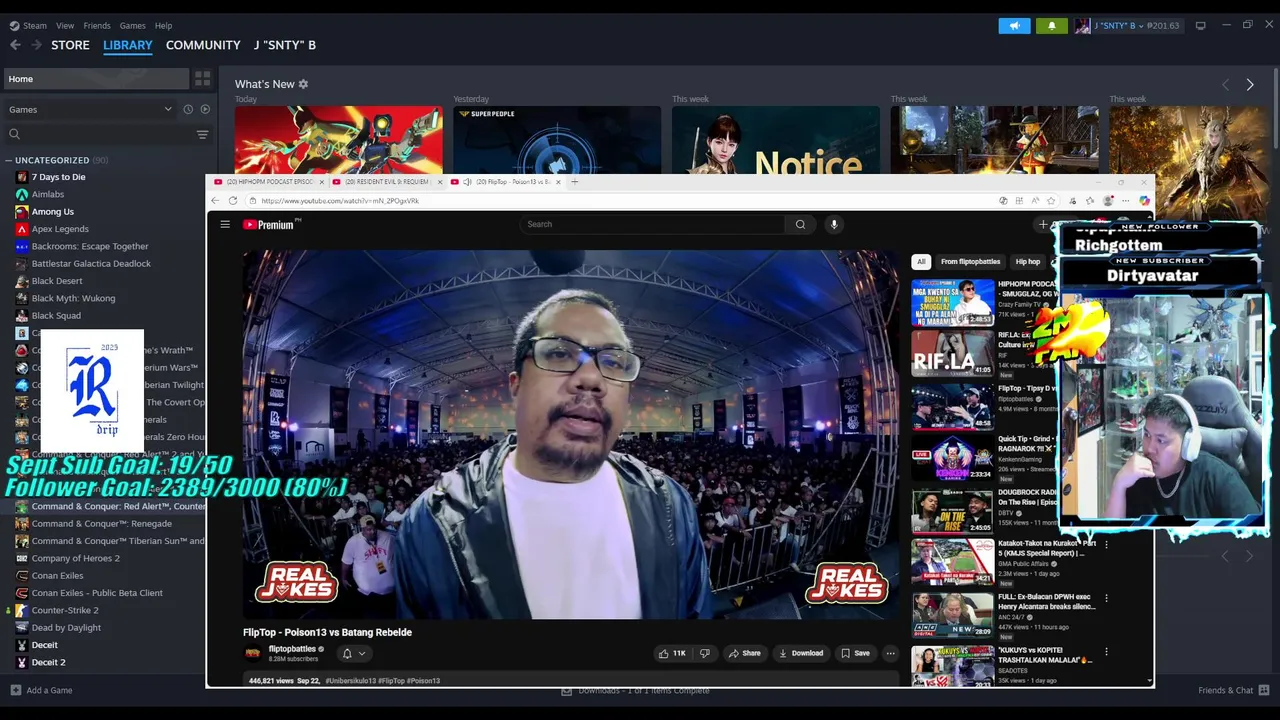Focus the YouTube search field
Image resolution: width=1280 pixels, height=720 pixels.
tap(652, 224)
